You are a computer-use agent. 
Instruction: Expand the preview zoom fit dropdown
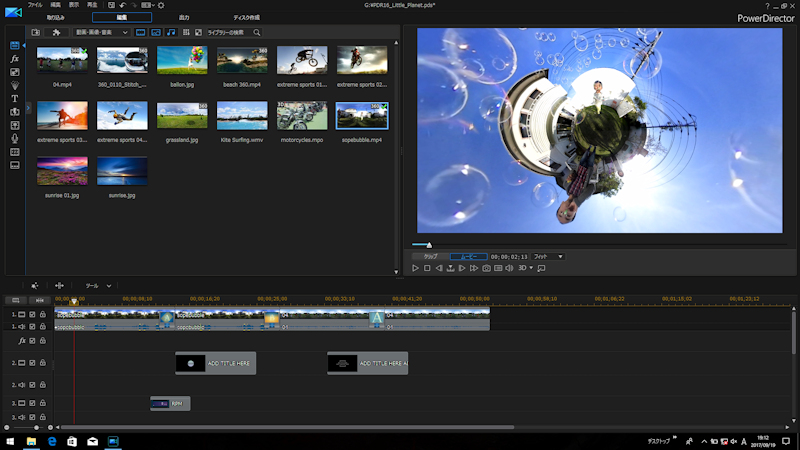(548, 256)
